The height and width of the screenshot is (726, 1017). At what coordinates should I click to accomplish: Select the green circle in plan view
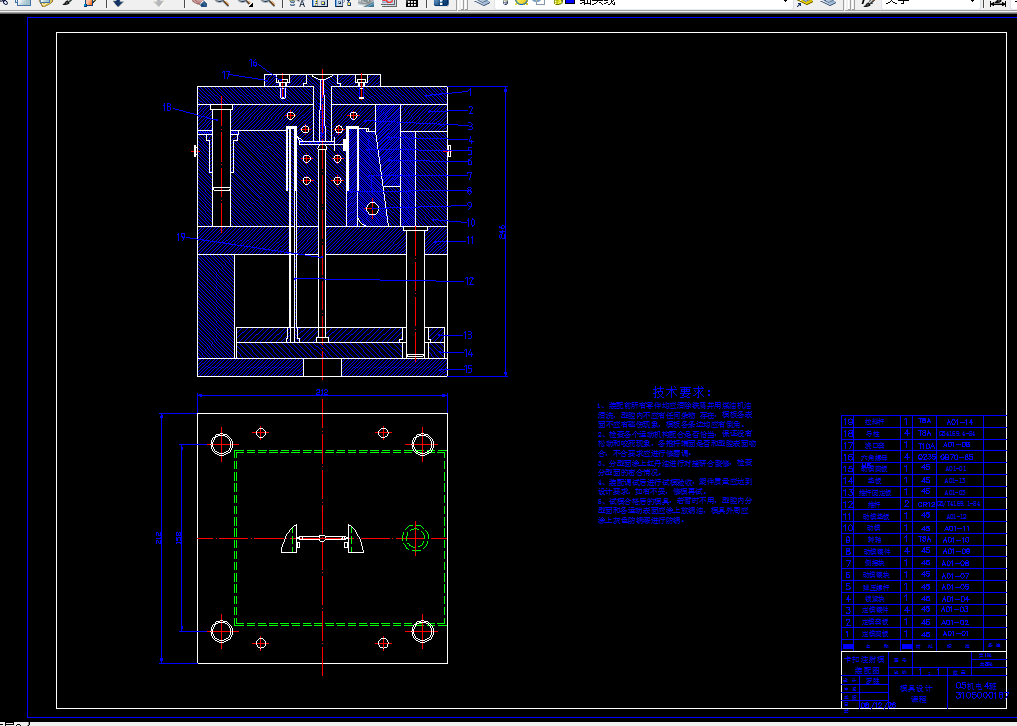tap(416, 538)
